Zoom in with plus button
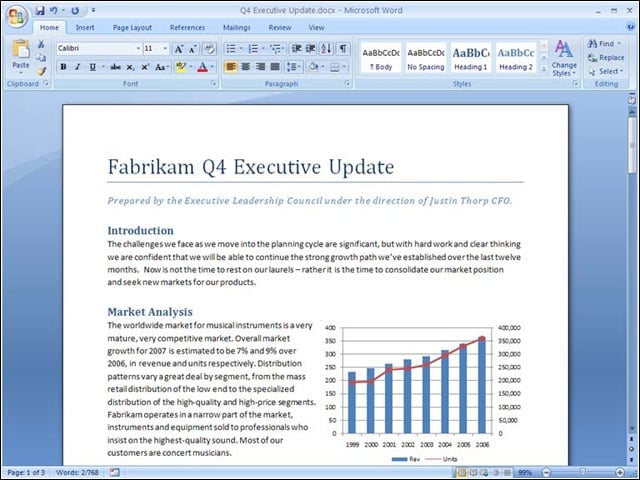The width and height of the screenshot is (640, 480). click(x=620, y=473)
